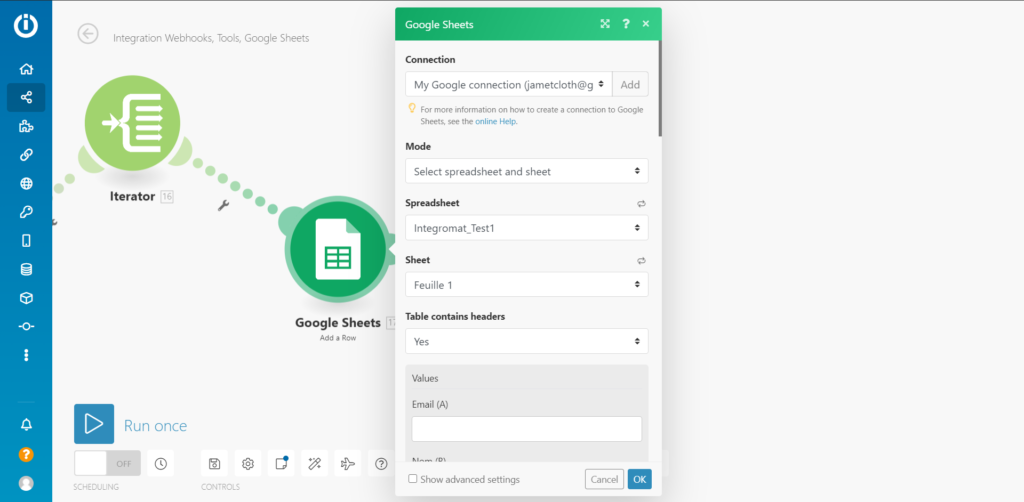Click Add connection button
The width and height of the screenshot is (1024, 502).
[630, 84]
